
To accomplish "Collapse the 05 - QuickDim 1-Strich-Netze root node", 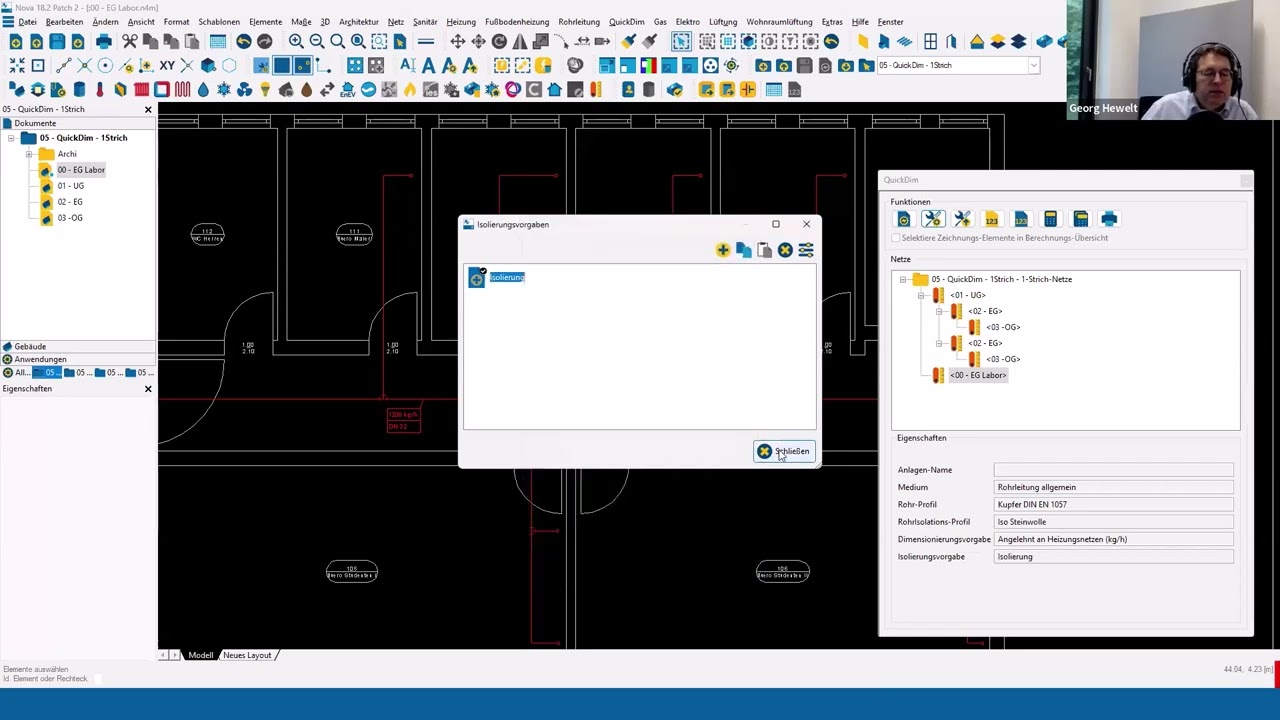I will pos(903,279).
